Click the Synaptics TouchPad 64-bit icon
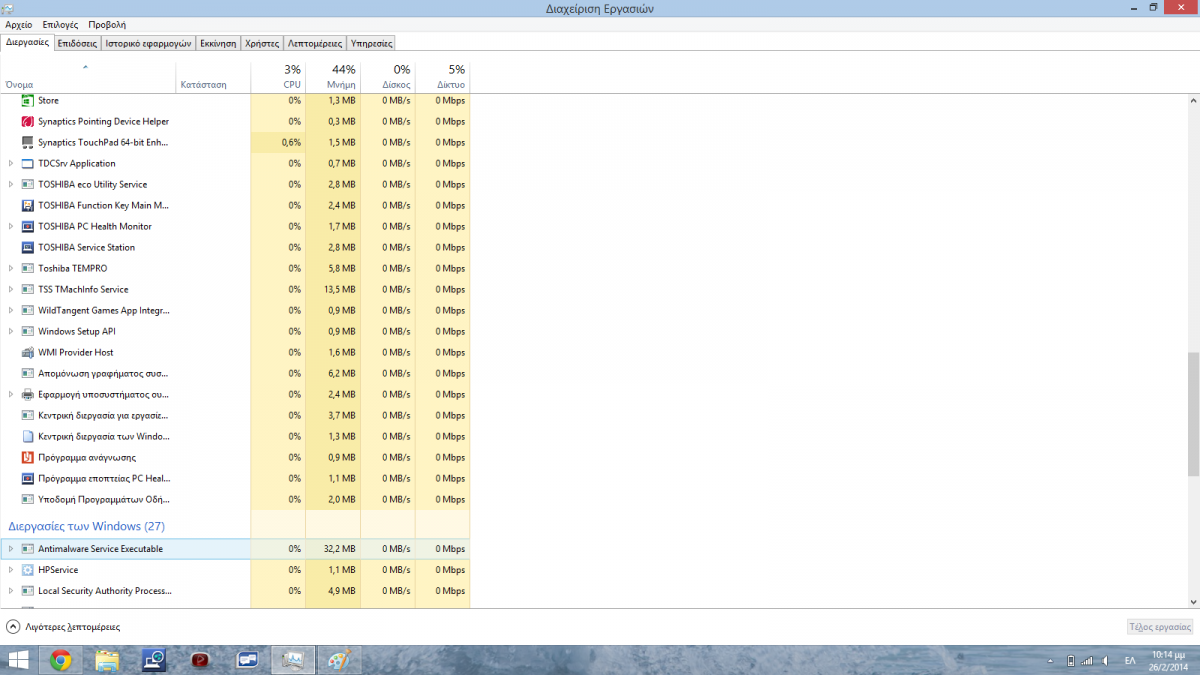Viewport: 1200px width, 675px height. click(28, 142)
